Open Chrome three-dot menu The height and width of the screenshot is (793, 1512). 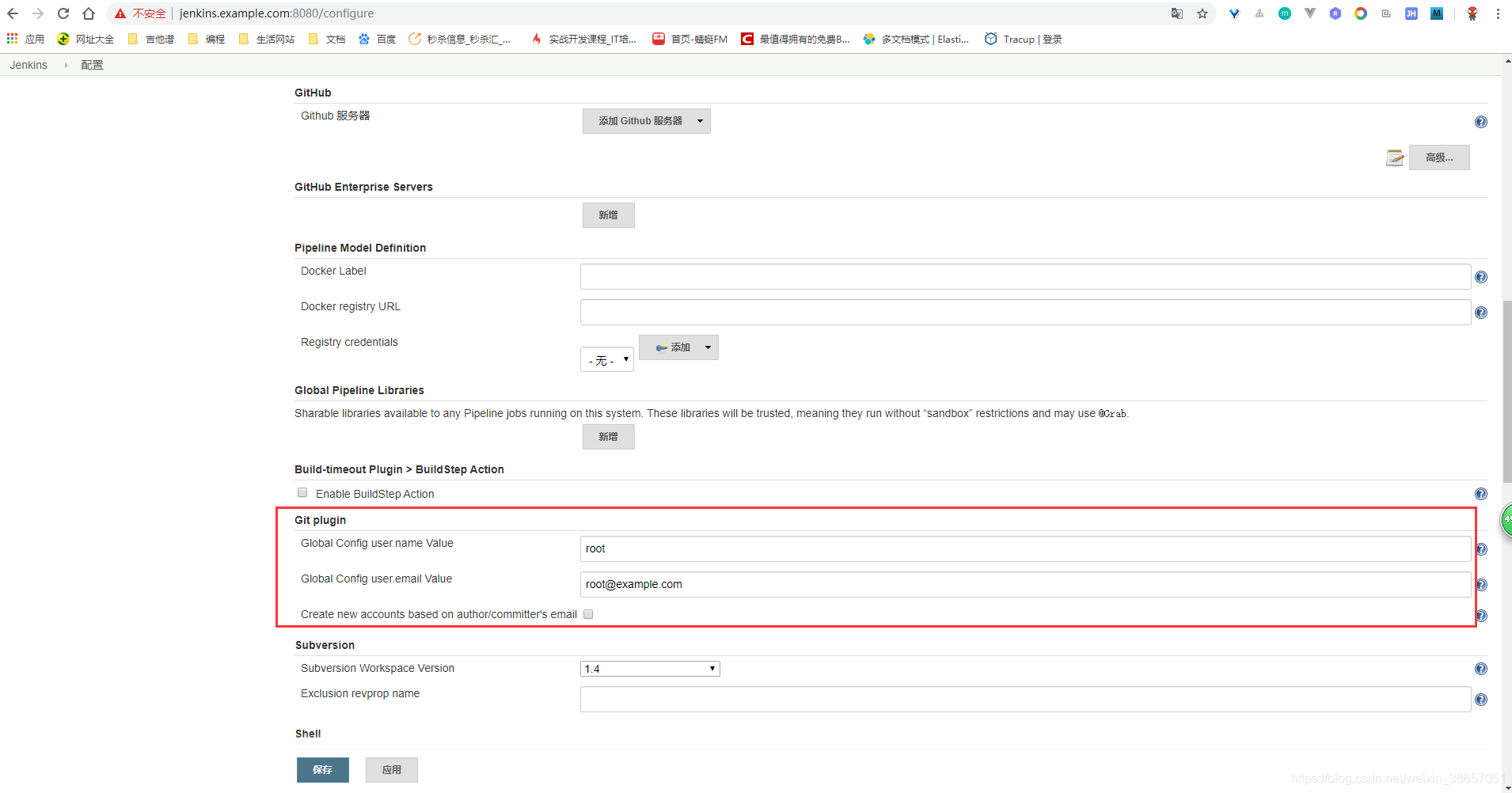[x=1498, y=13]
